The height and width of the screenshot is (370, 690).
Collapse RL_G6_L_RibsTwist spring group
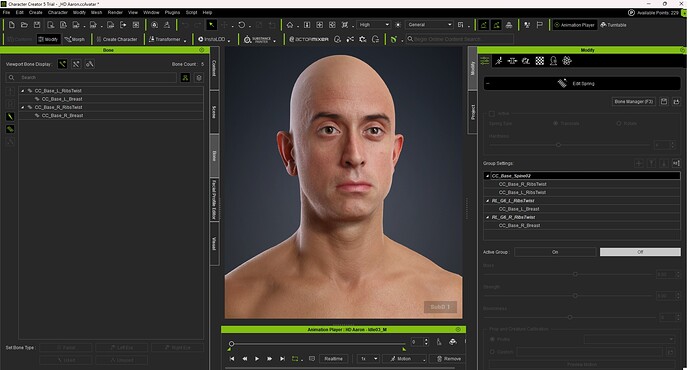click(x=487, y=201)
